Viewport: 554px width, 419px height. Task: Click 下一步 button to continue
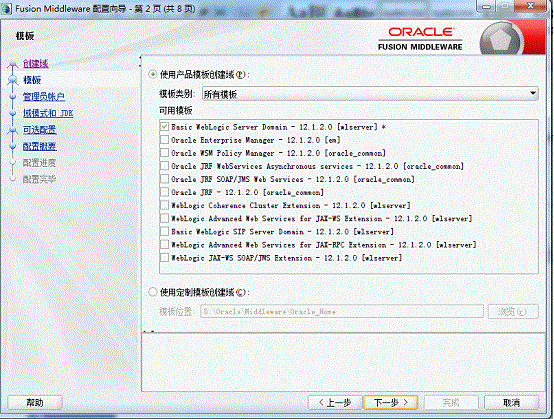click(x=391, y=402)
